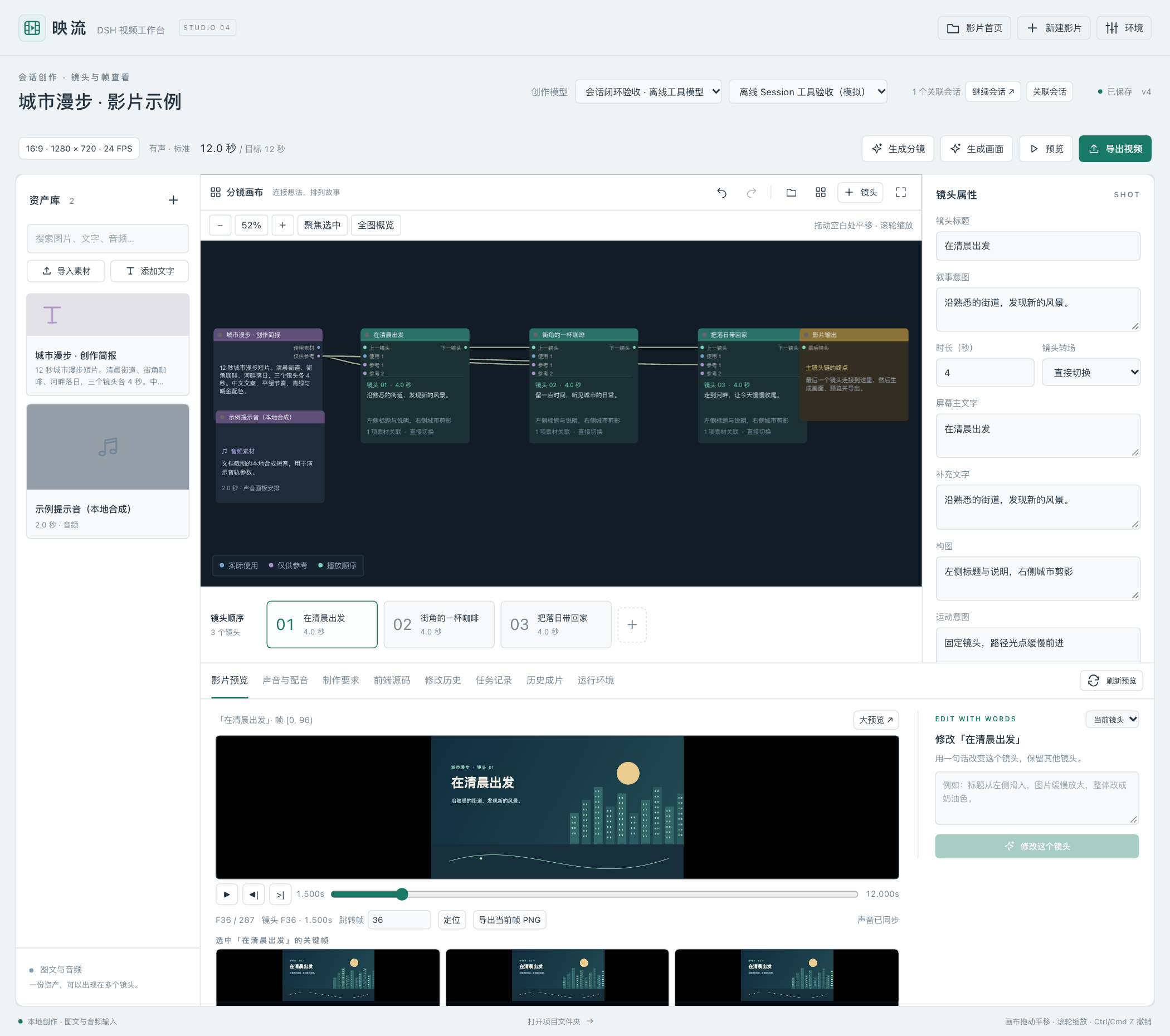
Task: Select shot 02 街角的一杯咖啡 card
Action: tap(439, 624)
